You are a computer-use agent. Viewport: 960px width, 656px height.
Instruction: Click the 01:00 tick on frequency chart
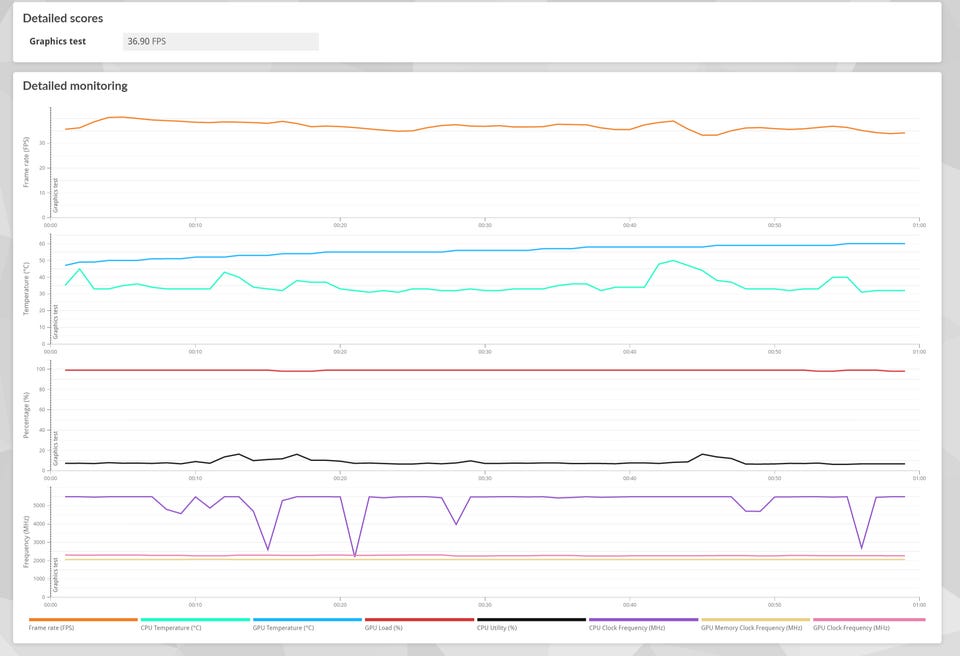pyautogui.click(x=919, y=605)
